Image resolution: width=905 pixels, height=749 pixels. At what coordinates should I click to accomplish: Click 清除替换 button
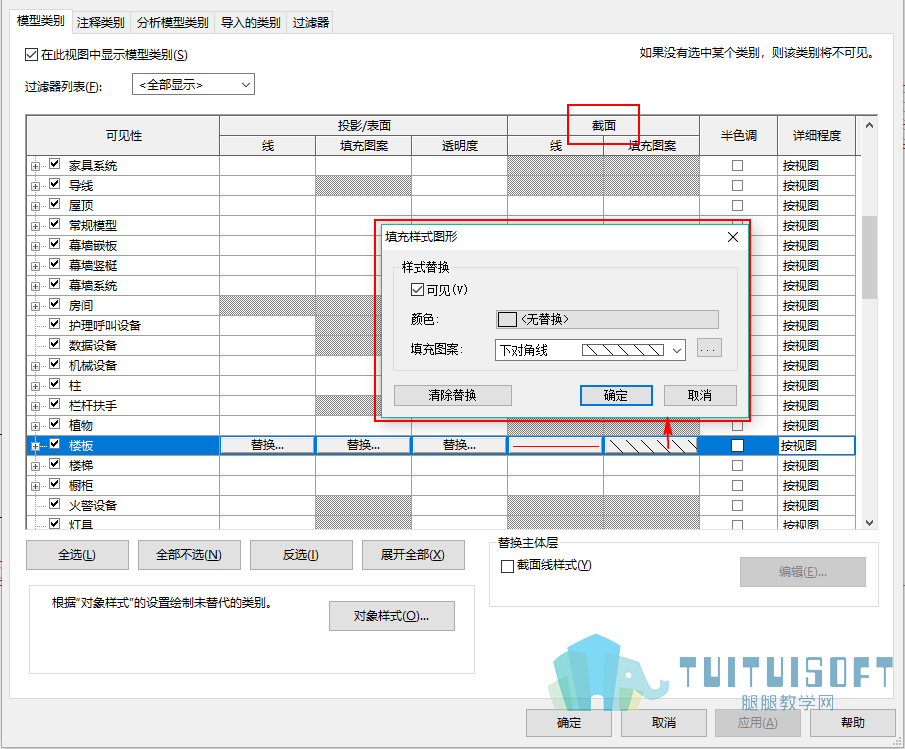(452, 395)
